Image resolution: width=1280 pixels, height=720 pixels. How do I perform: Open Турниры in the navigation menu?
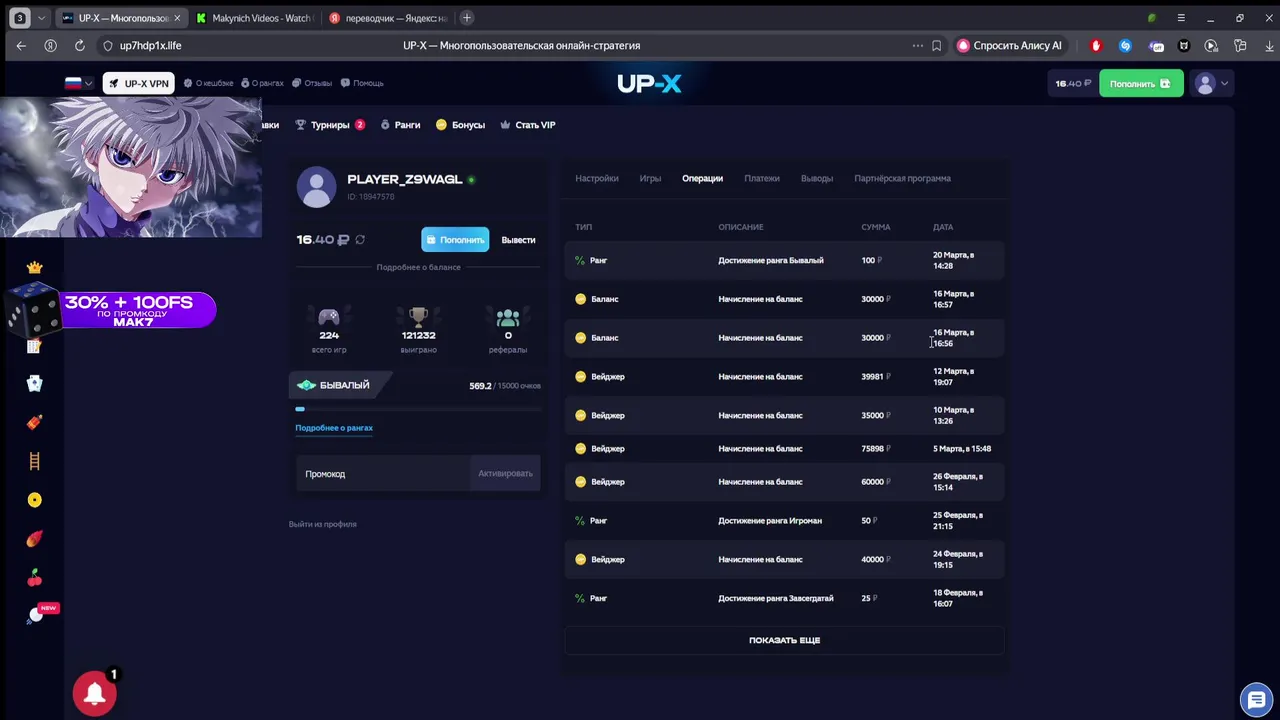(330, 125)
